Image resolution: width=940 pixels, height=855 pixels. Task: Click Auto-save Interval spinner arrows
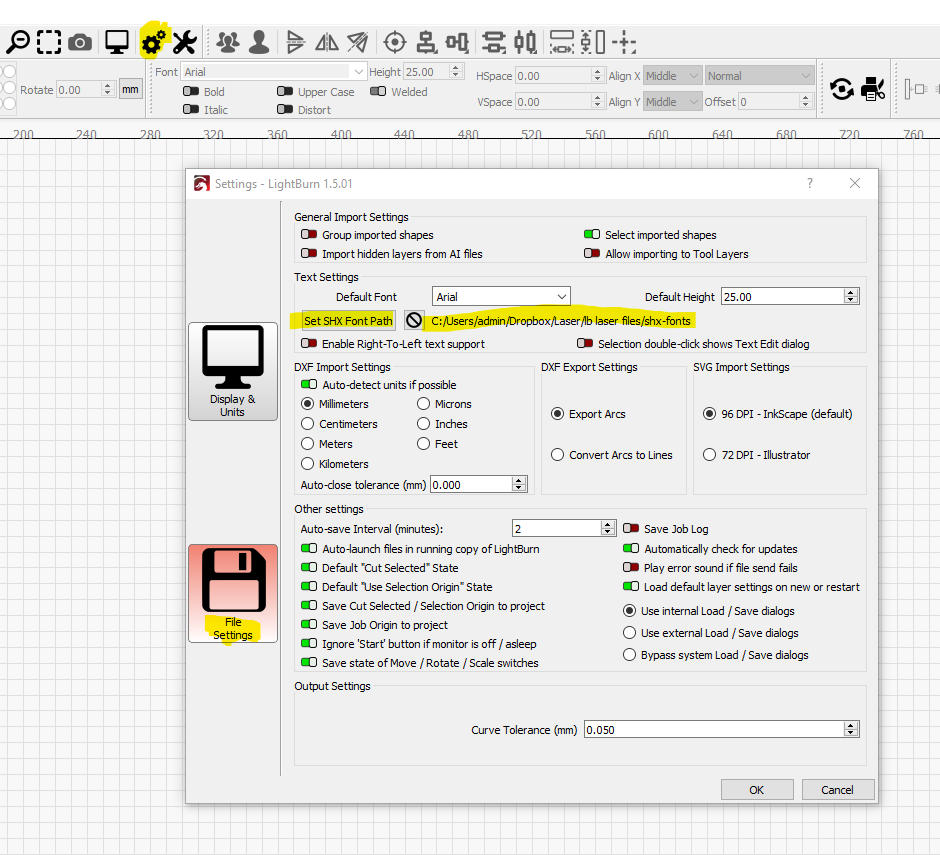tap(607, 528)
